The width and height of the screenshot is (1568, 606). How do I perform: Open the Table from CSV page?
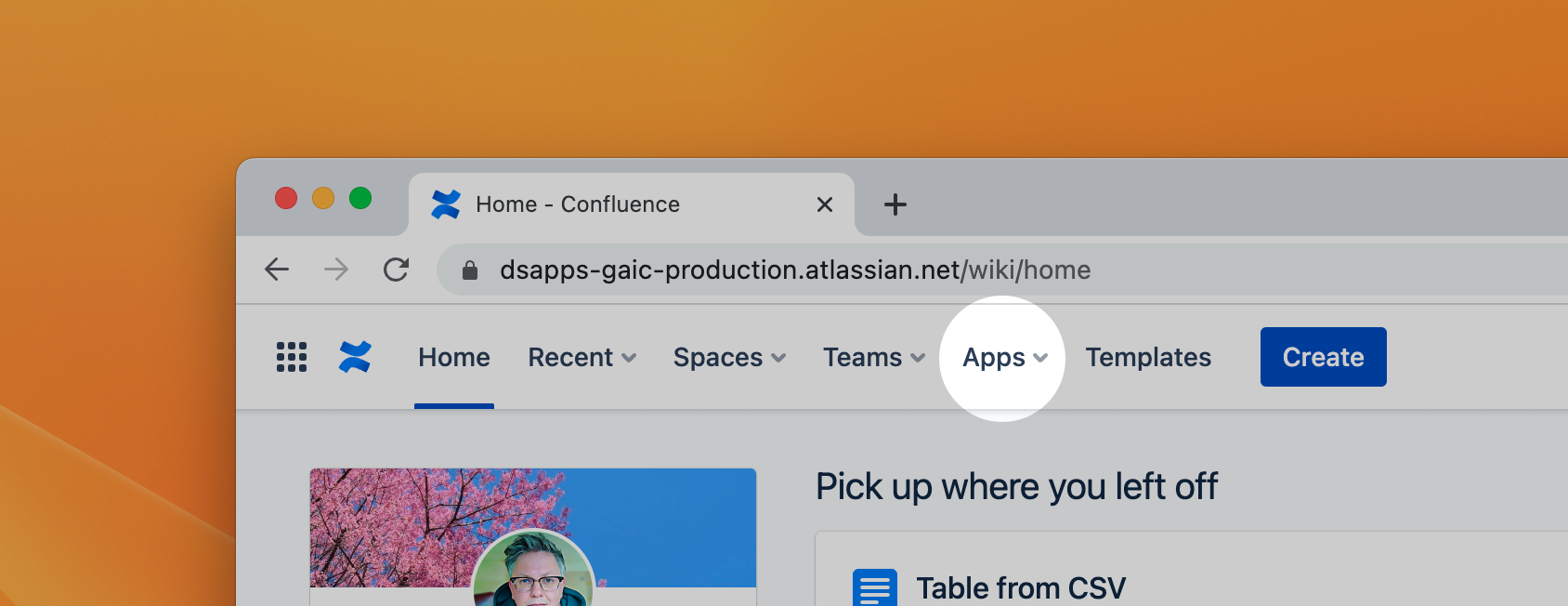click(x=1020, y=587)
